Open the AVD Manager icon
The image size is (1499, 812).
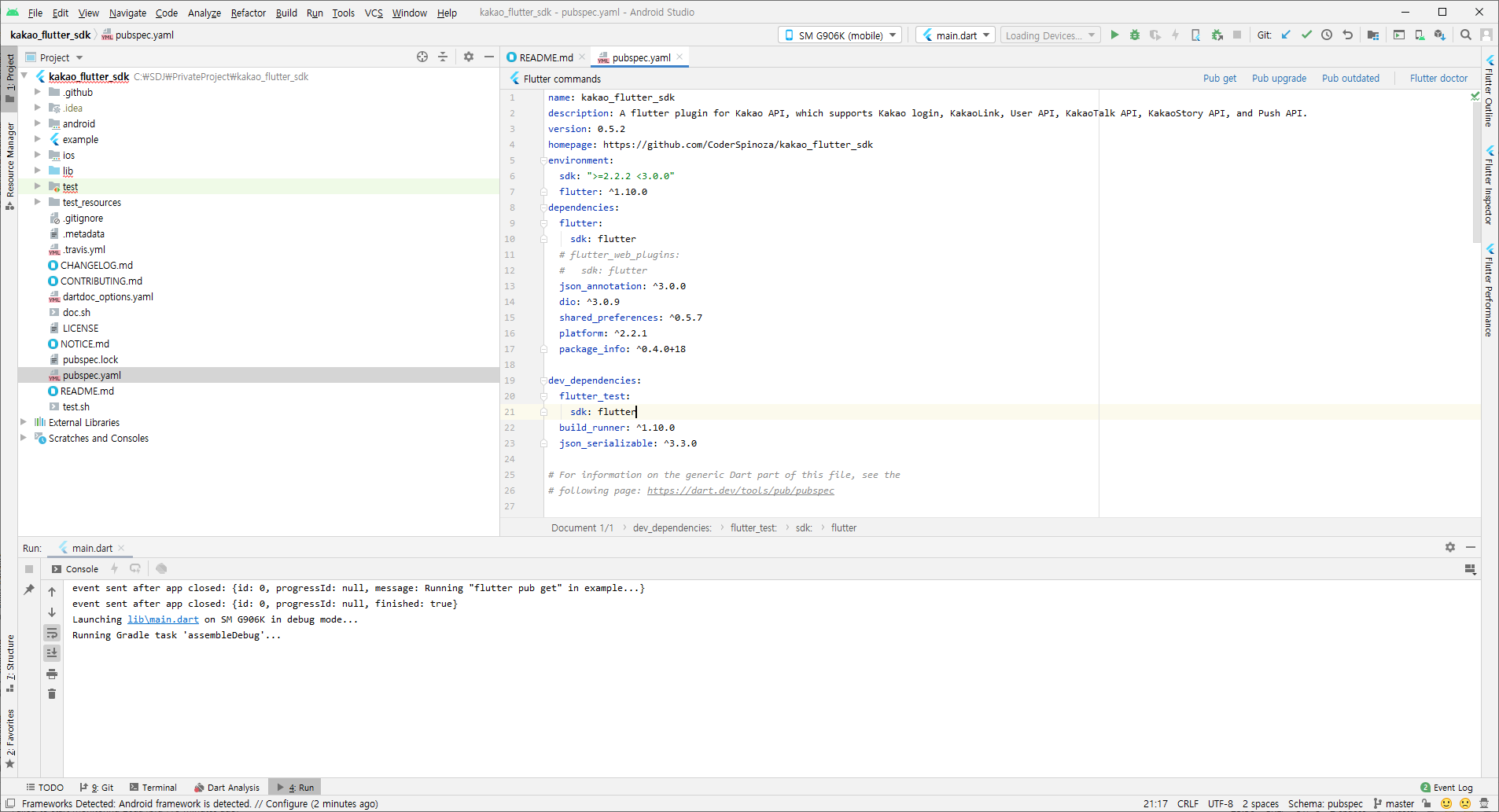click(x=1420, y=35)
